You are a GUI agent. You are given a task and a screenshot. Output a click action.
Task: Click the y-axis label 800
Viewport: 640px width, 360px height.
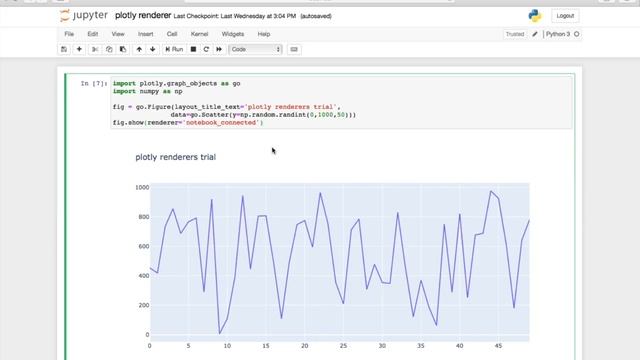tap(144, 217)
